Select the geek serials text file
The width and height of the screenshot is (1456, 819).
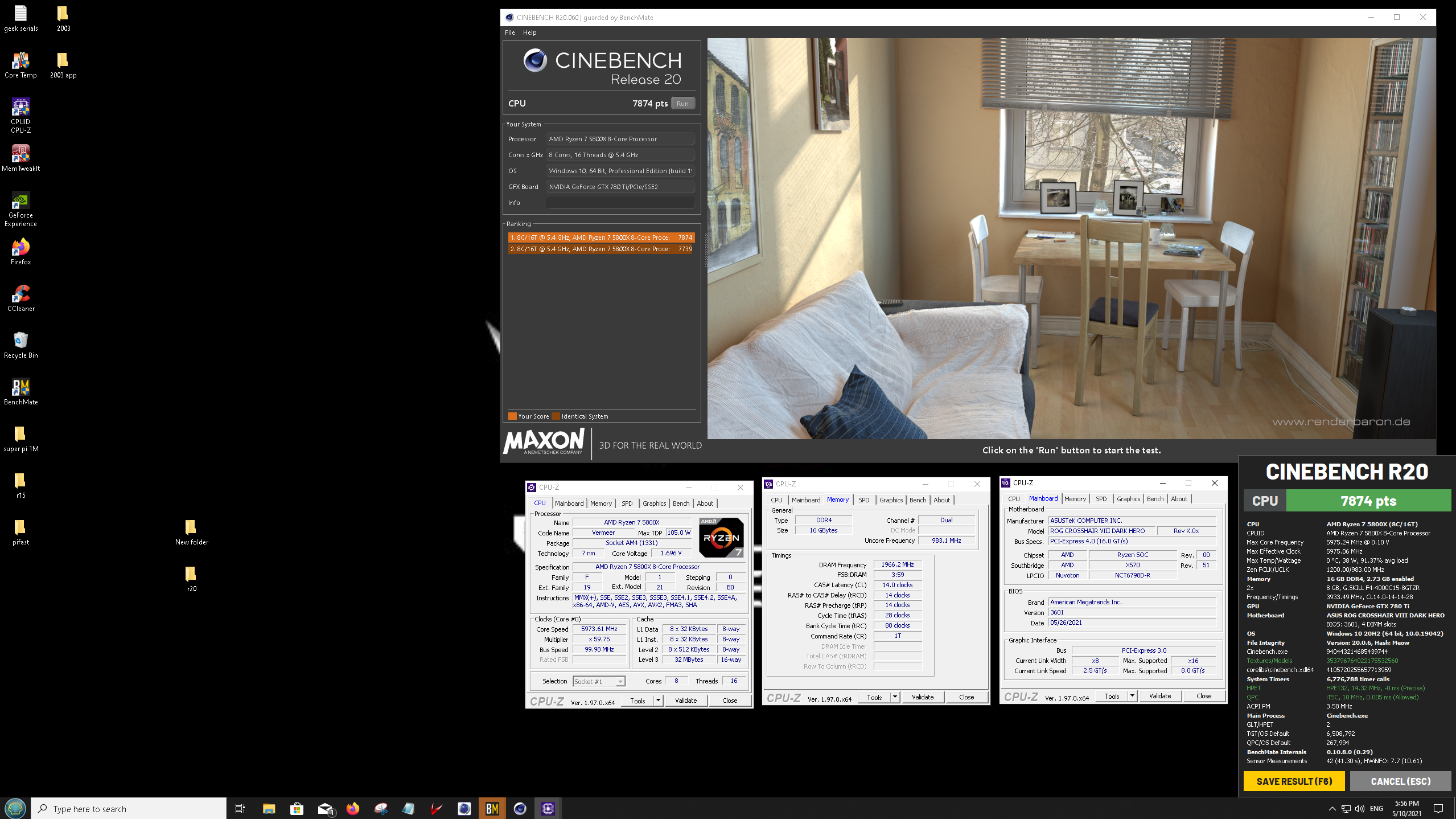(x=20, y=18)
